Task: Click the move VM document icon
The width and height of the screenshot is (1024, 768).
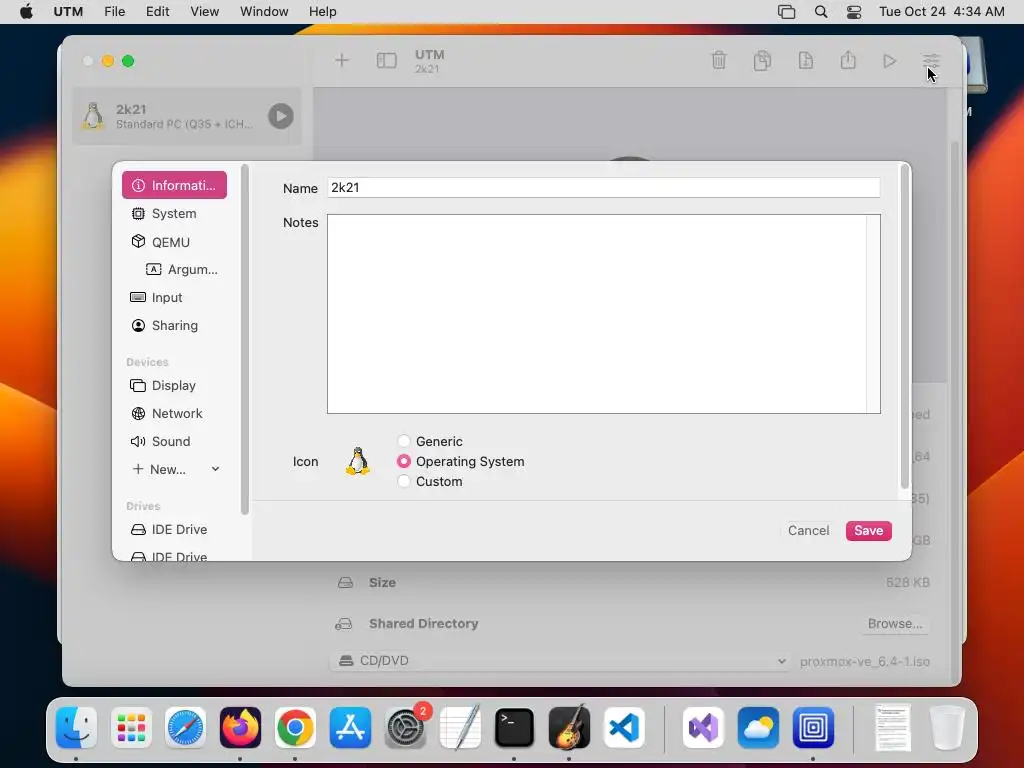Action: (x=805, y=60)
